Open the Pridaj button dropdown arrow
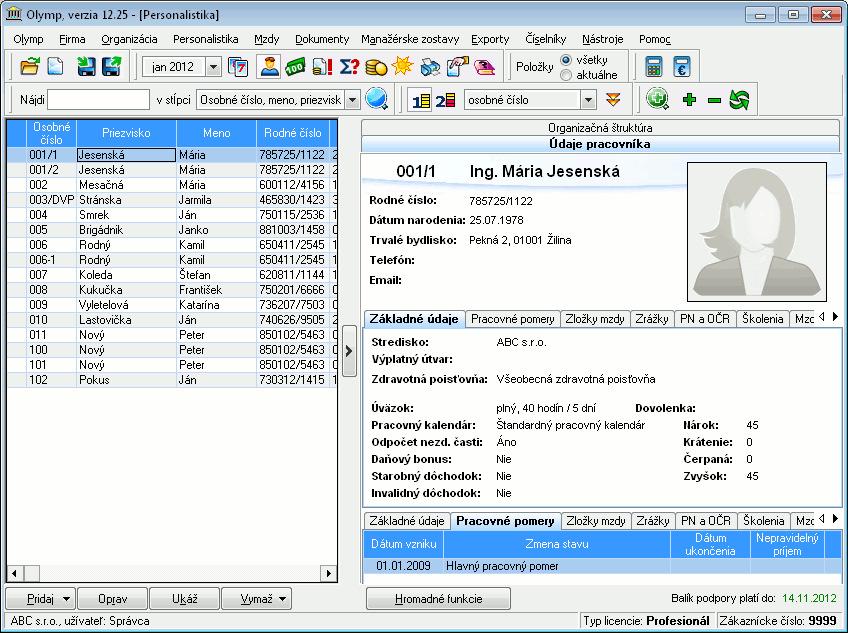Screen dimensions: 848x633 pyautogui.click(x=67, y=599)
